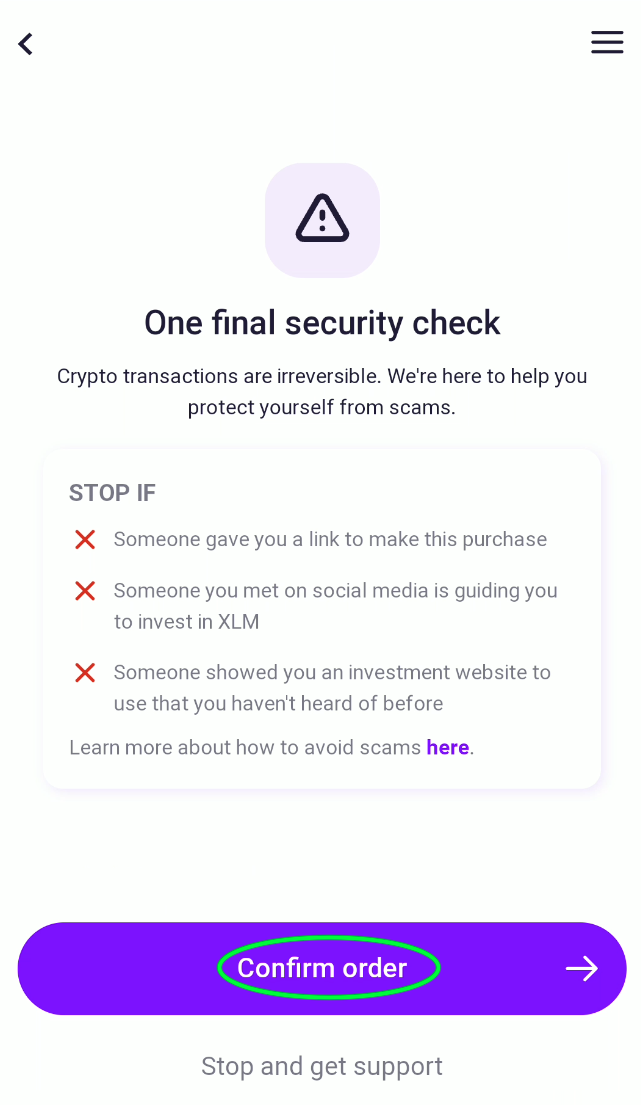The height and width of the screenshot is (1105, 641).
Task: Go back using the top-left arrow
Action: pos(26,44)
